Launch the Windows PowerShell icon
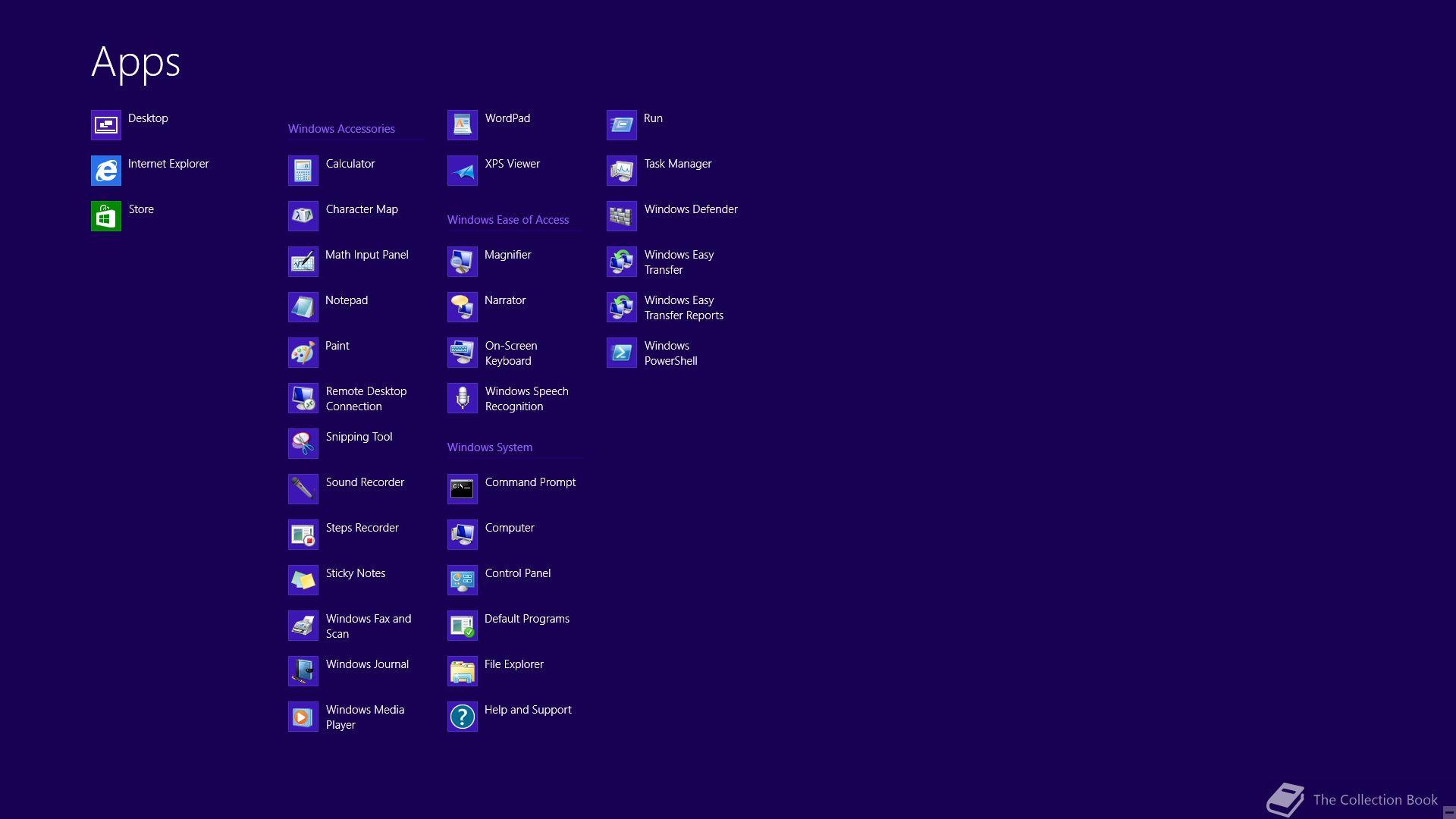Image resolution: width=1456 pixels, height=819 pixels. (622, 353)
